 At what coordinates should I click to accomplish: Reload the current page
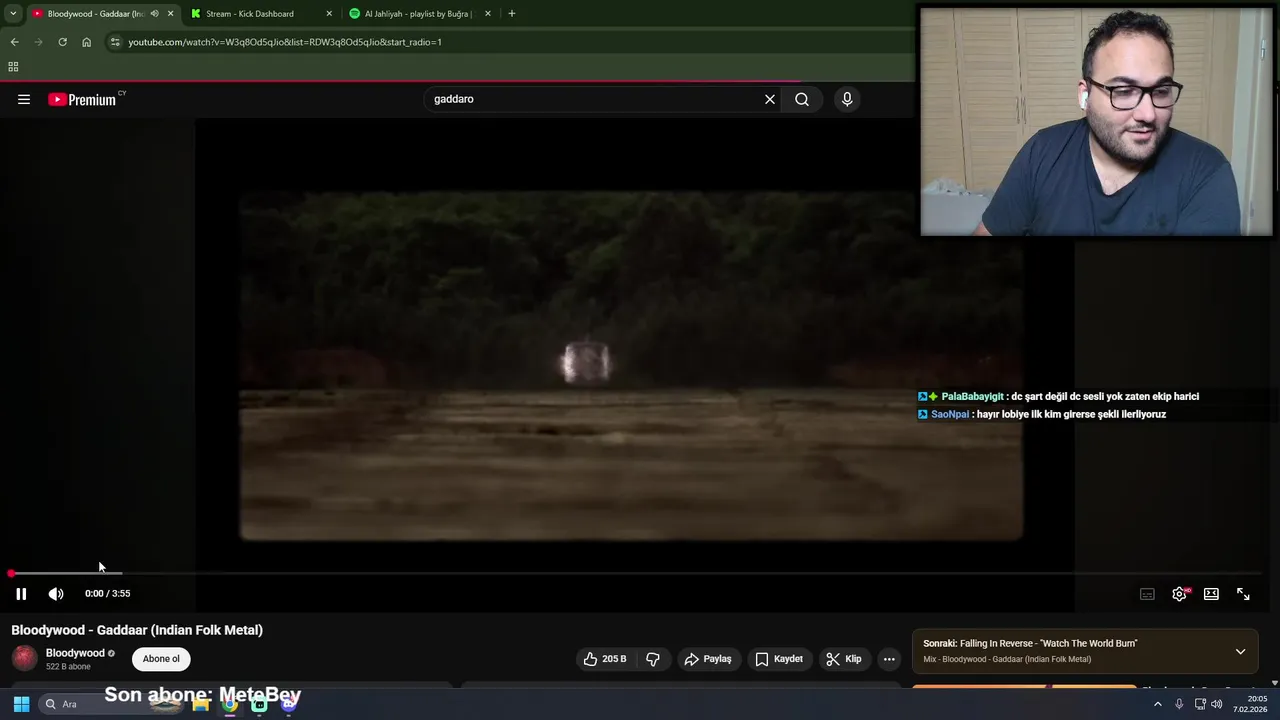tap(62, 42)
